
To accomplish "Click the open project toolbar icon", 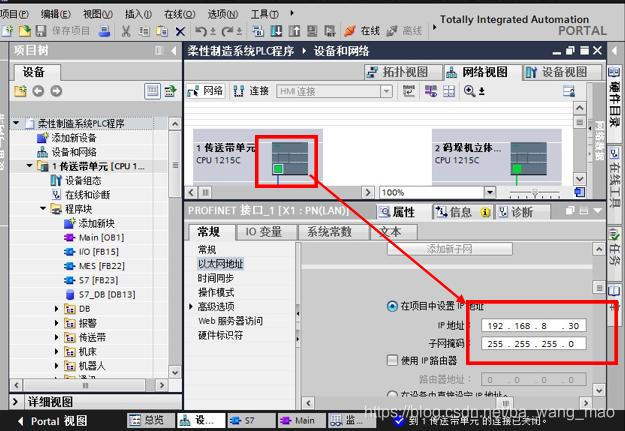I will tap(25, 31).
